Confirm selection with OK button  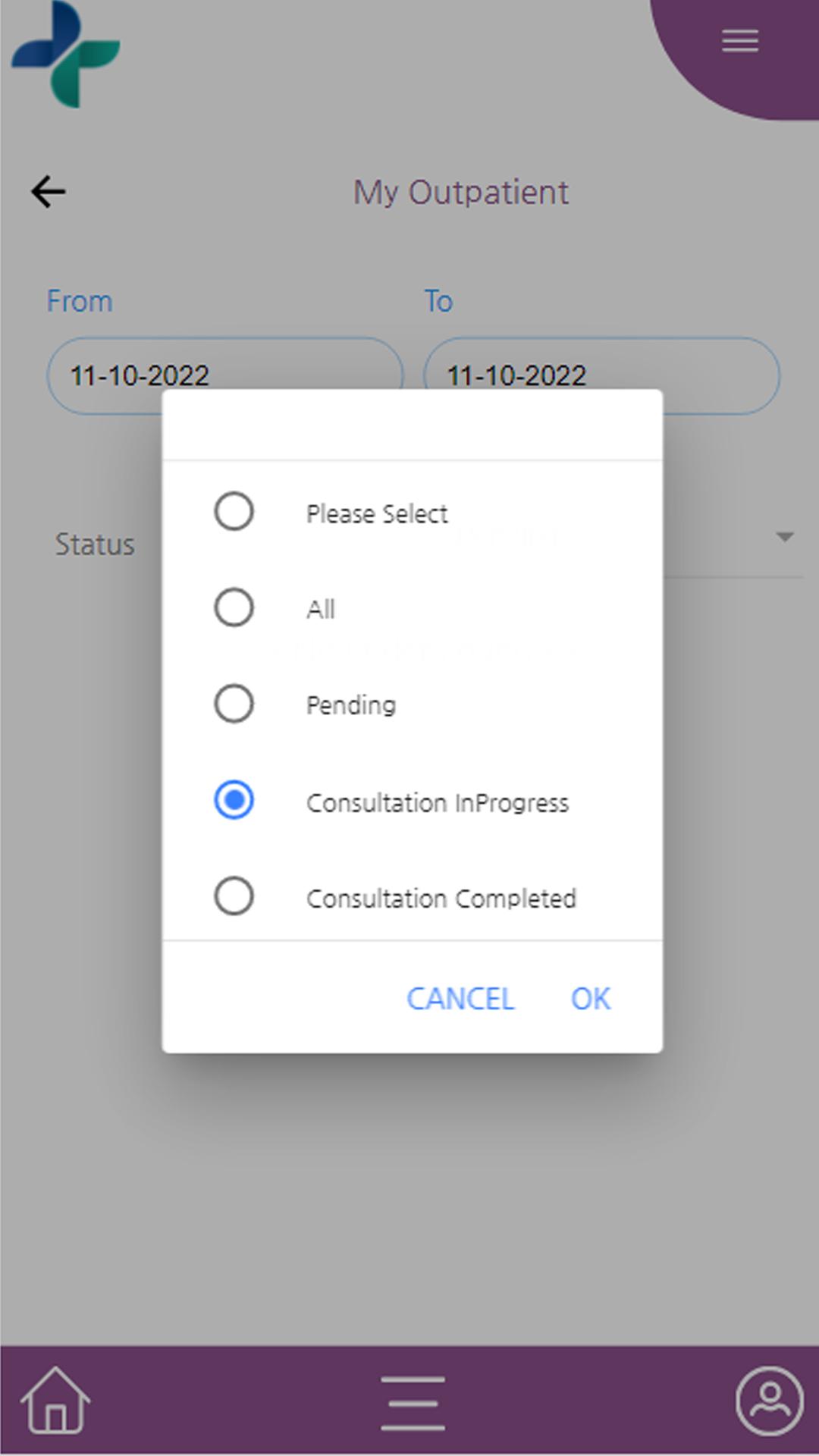pyautogui.click(x=591, y=999)
